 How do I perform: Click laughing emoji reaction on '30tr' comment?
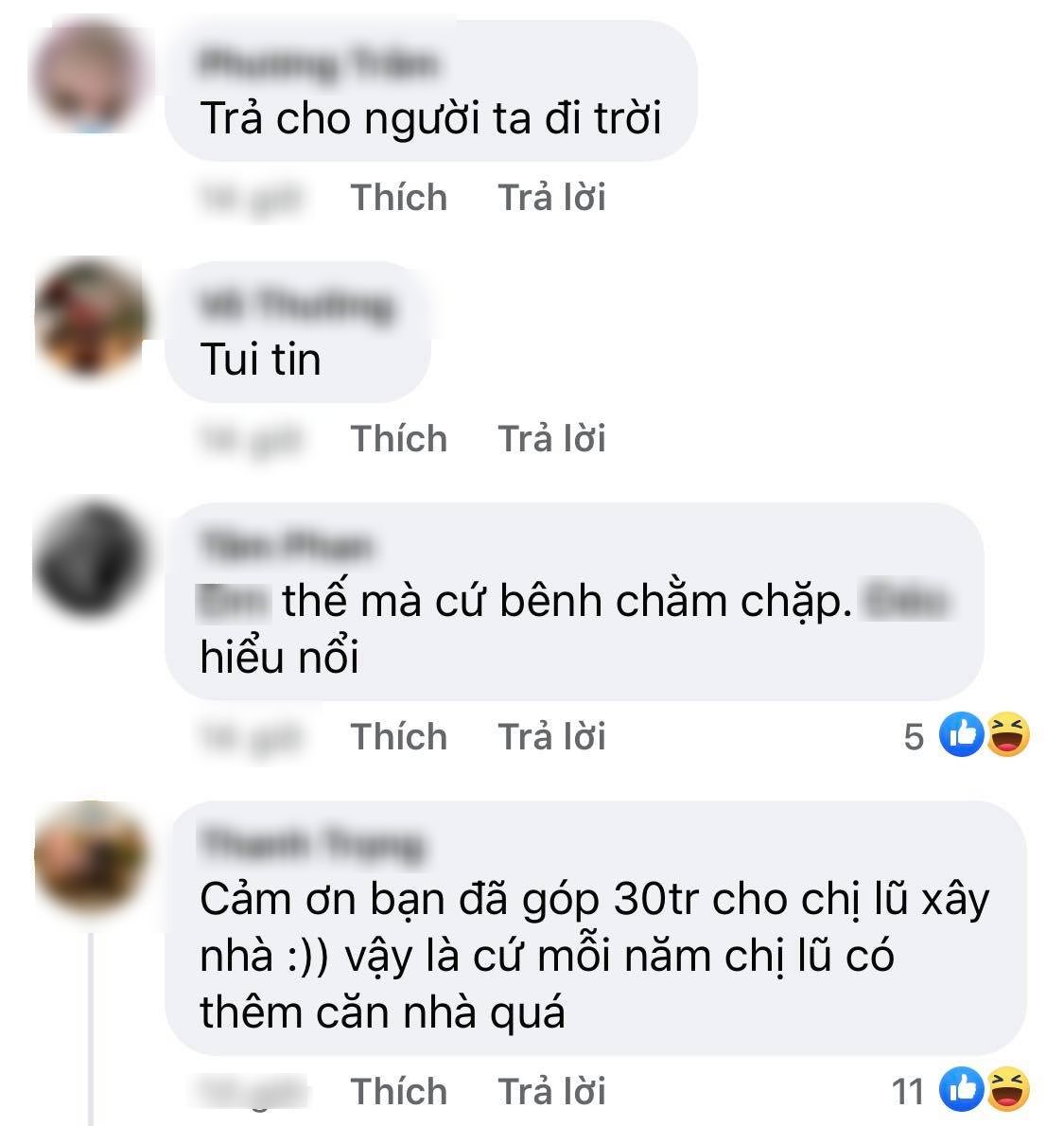tap(1008, 1089)
